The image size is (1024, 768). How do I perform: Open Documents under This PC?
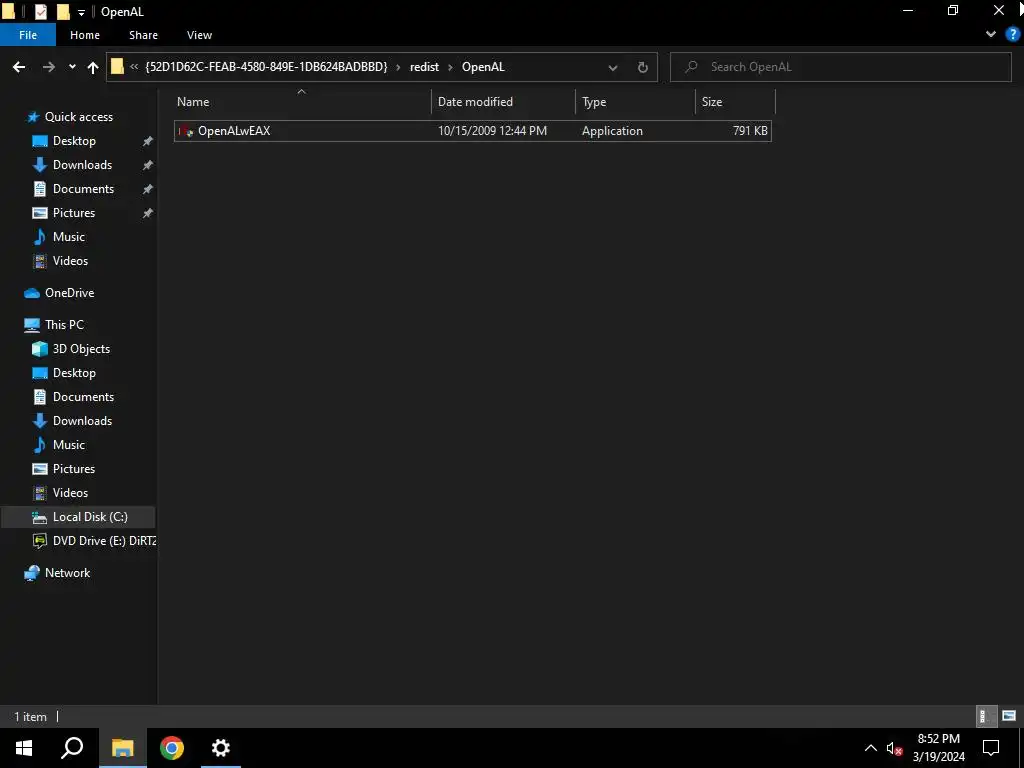click(x=83, y=397)
